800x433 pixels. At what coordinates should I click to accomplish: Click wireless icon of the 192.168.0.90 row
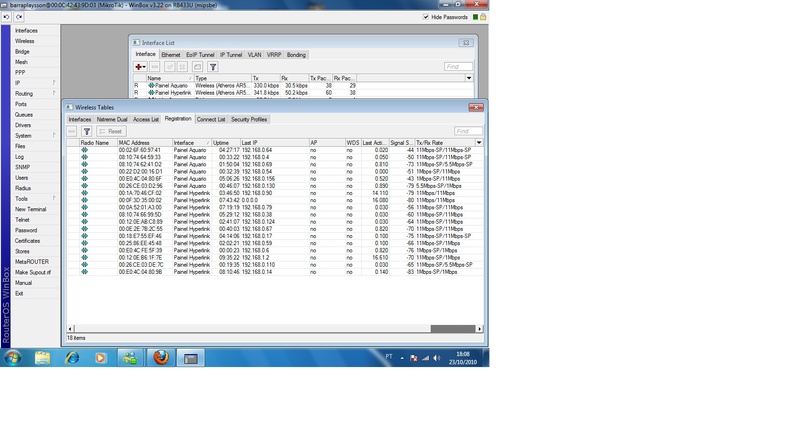(84, 193)
